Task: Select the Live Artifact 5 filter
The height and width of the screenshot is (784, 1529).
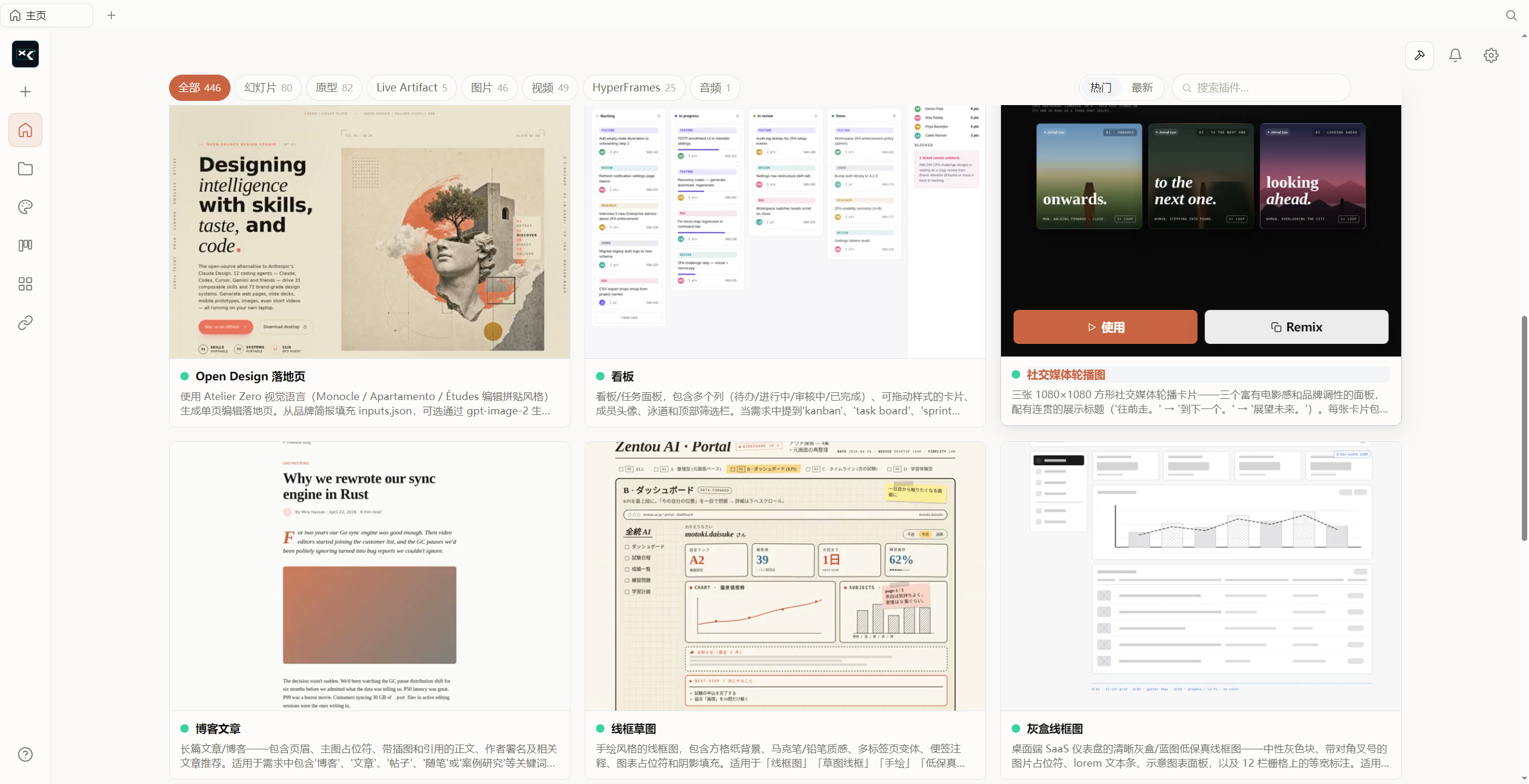Action: [412, 88]
